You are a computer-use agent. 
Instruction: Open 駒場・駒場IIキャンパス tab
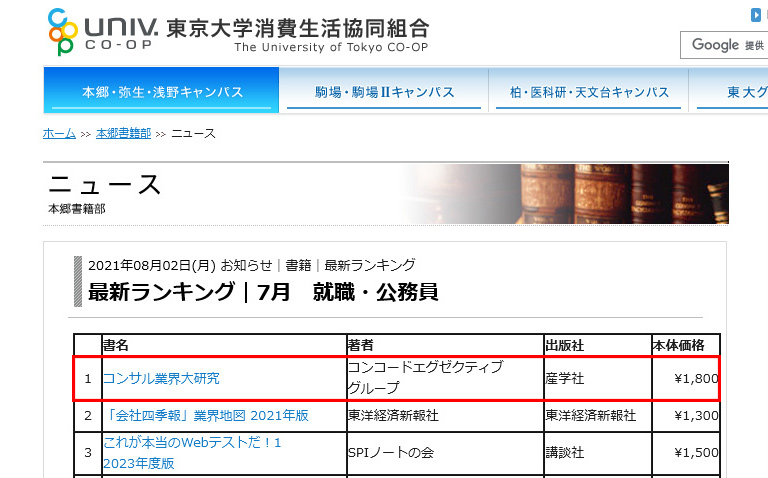tap(384, 91)
